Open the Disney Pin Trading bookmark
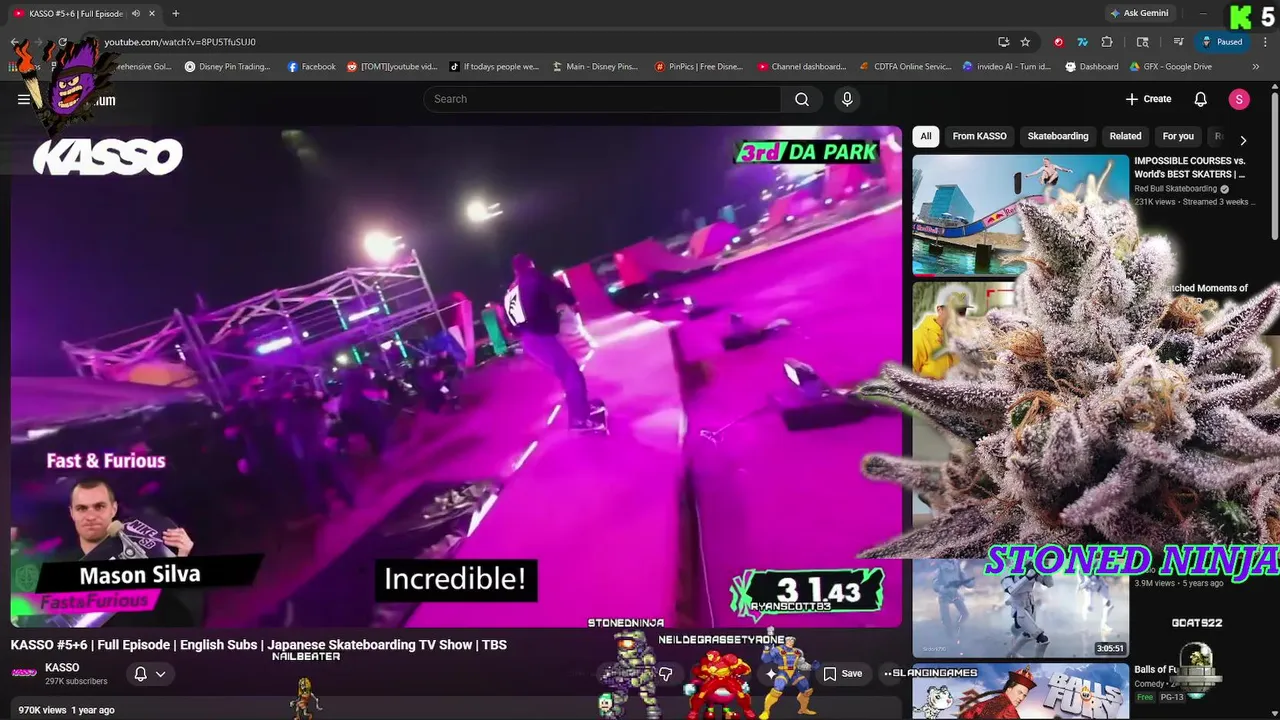 point(227,67)
